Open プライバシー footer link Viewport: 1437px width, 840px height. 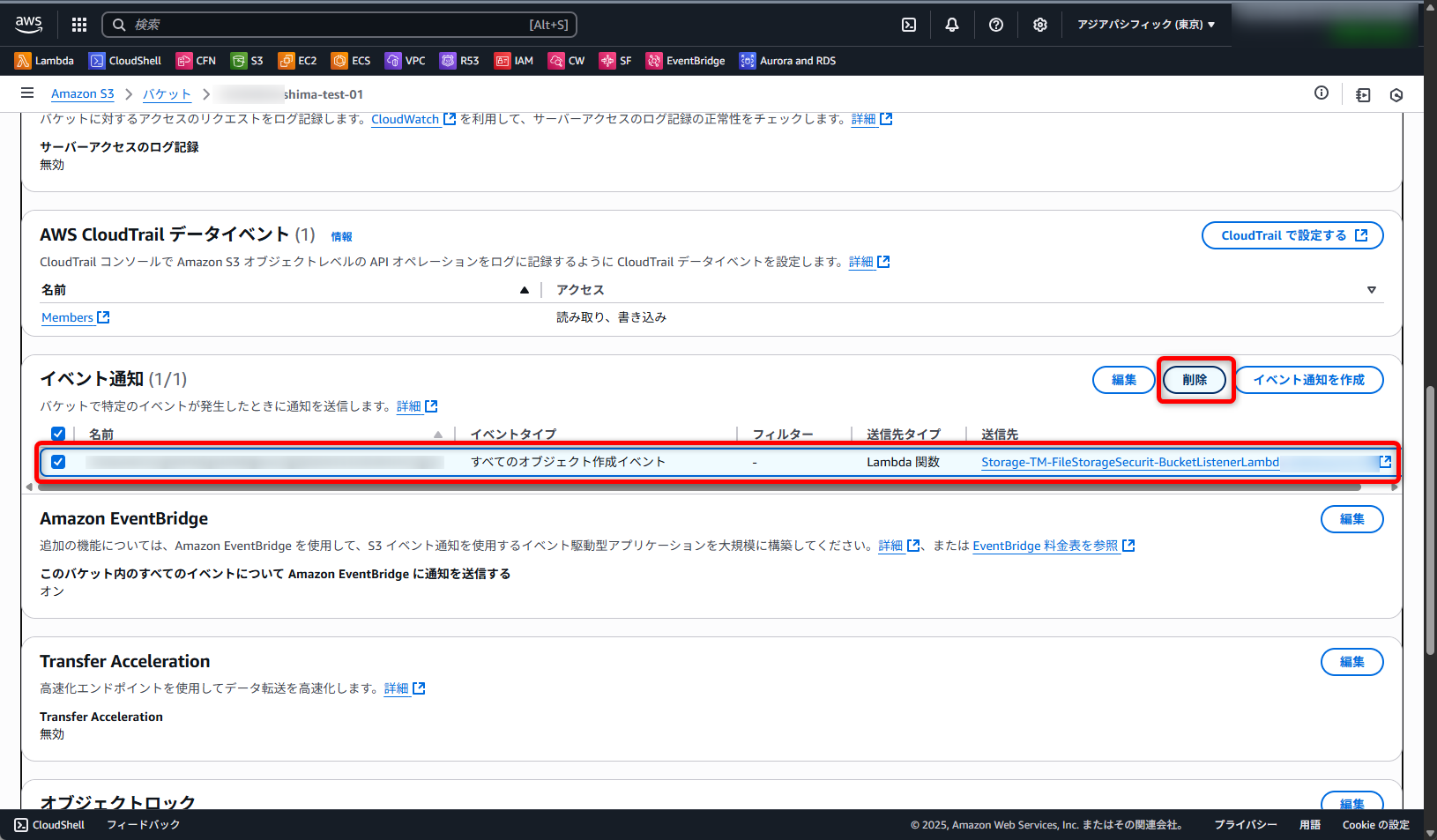click(x=1246, y=825)
